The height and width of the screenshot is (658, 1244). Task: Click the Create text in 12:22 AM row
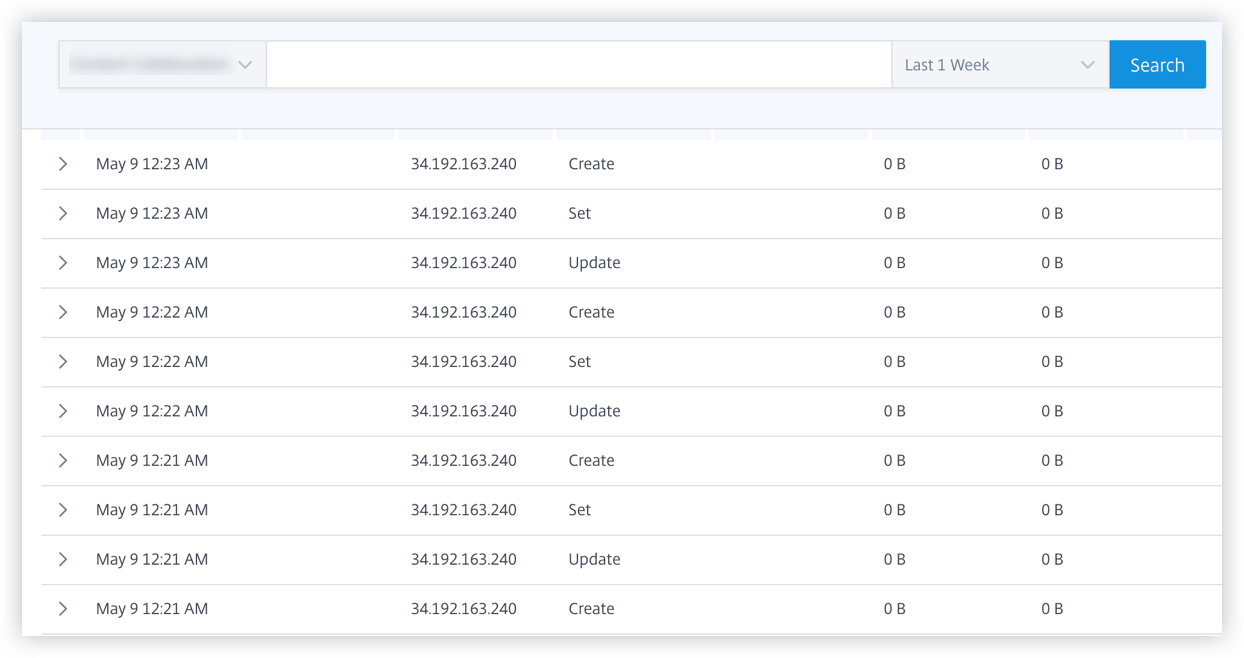[591, 312]
